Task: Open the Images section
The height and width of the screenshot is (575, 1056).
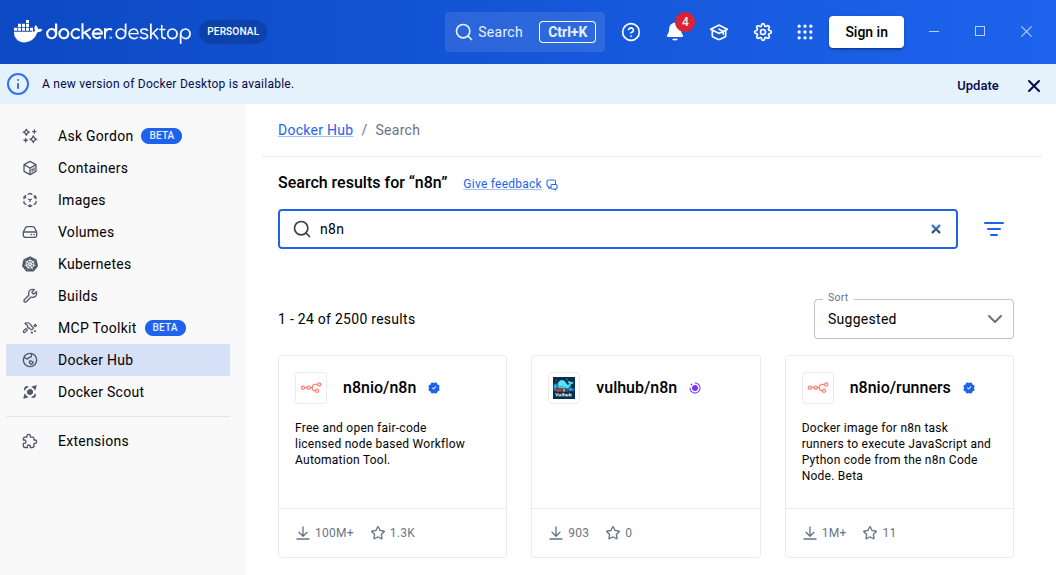Action: 118,200
